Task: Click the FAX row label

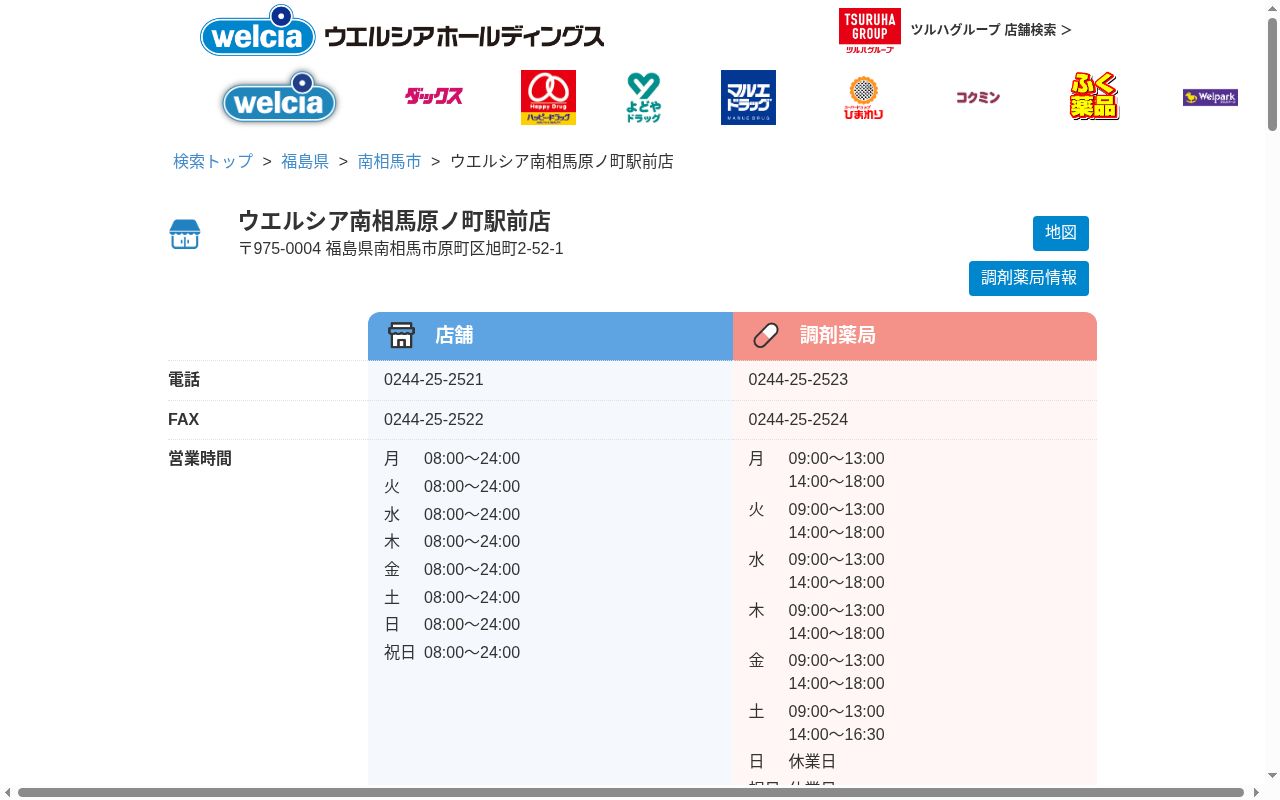Action: 184,420
